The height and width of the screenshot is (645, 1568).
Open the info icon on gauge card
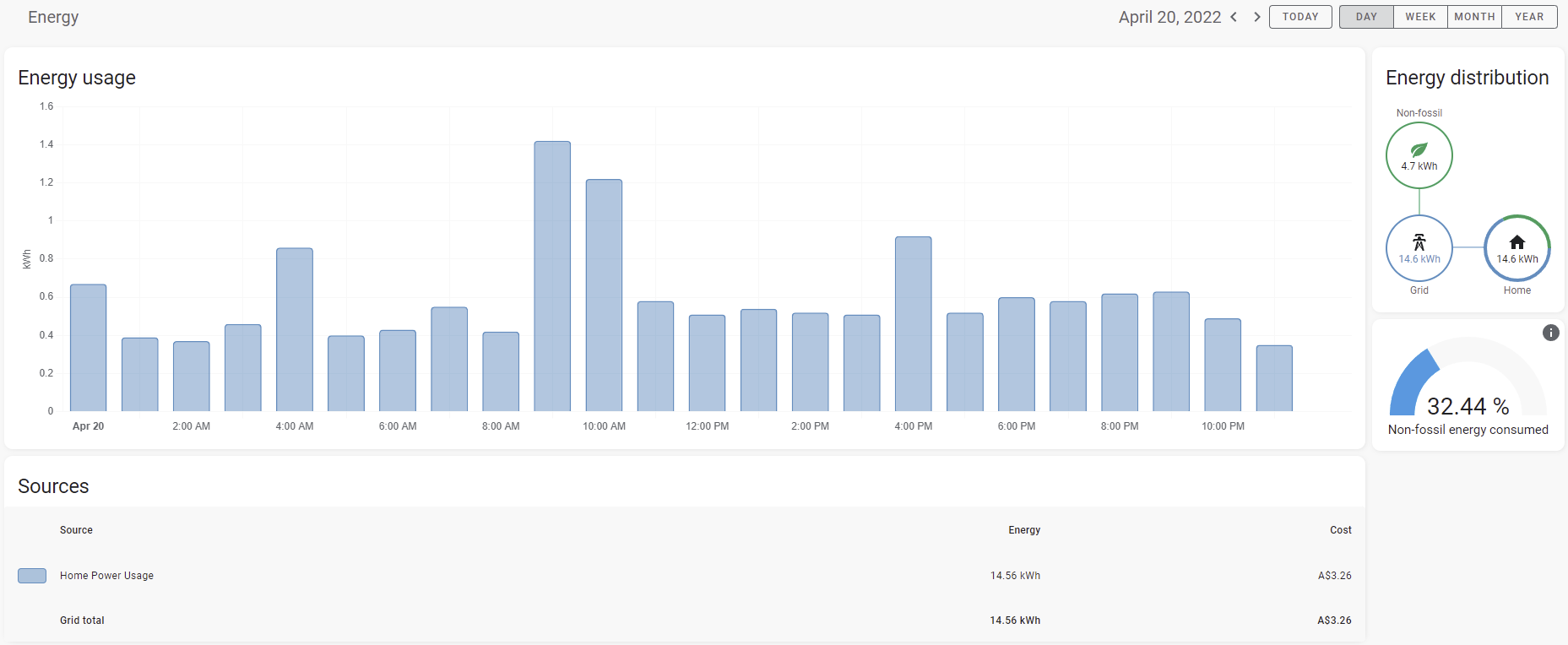tap(1551, 333)
